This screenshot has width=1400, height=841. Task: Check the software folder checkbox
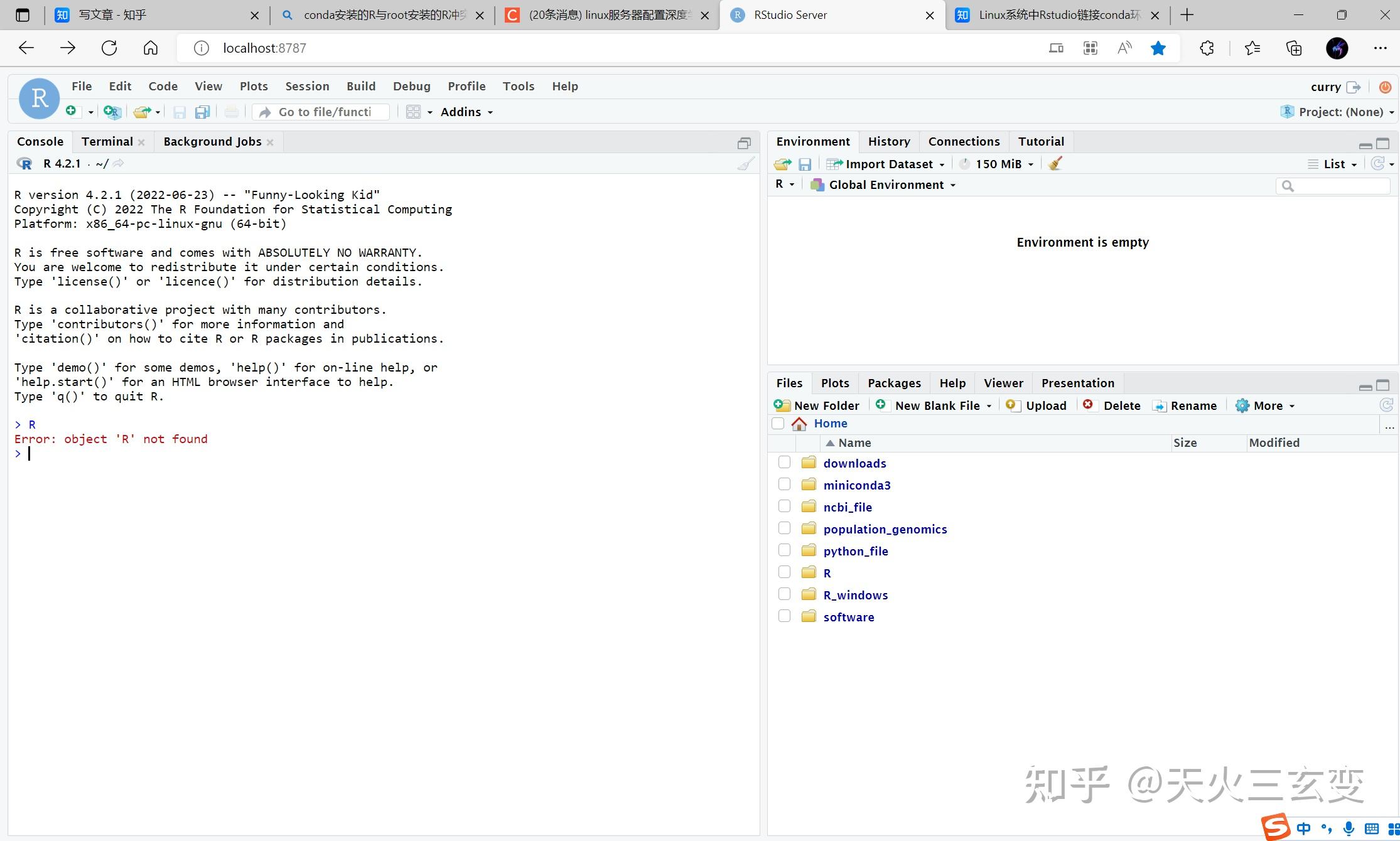coord(784,616)
